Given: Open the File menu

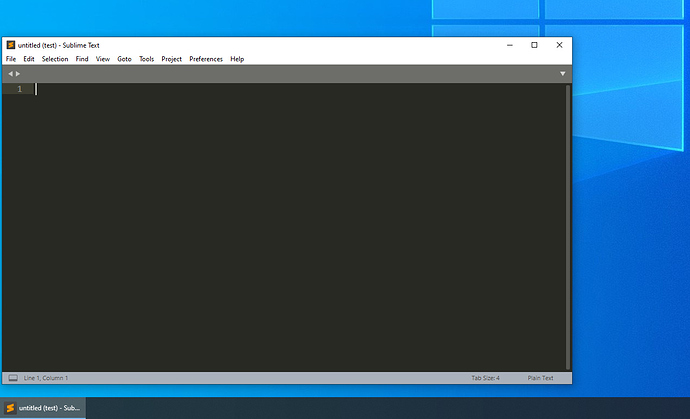Looking at the screenshot, I should pos(11,59).
